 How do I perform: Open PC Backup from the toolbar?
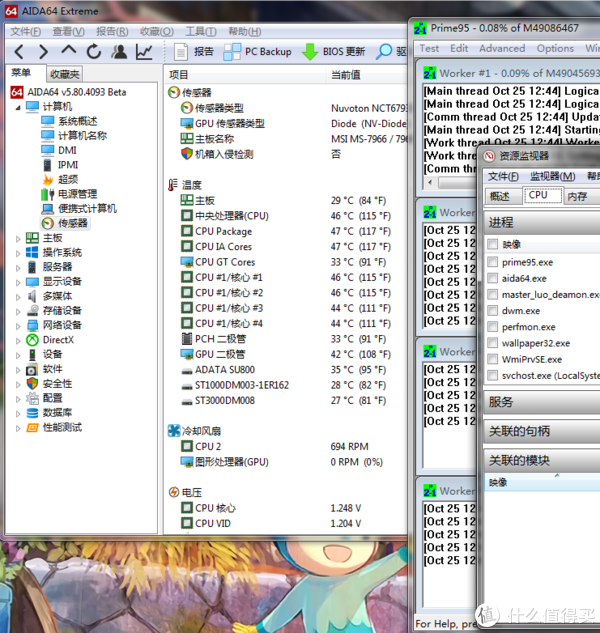click(257, 51)
